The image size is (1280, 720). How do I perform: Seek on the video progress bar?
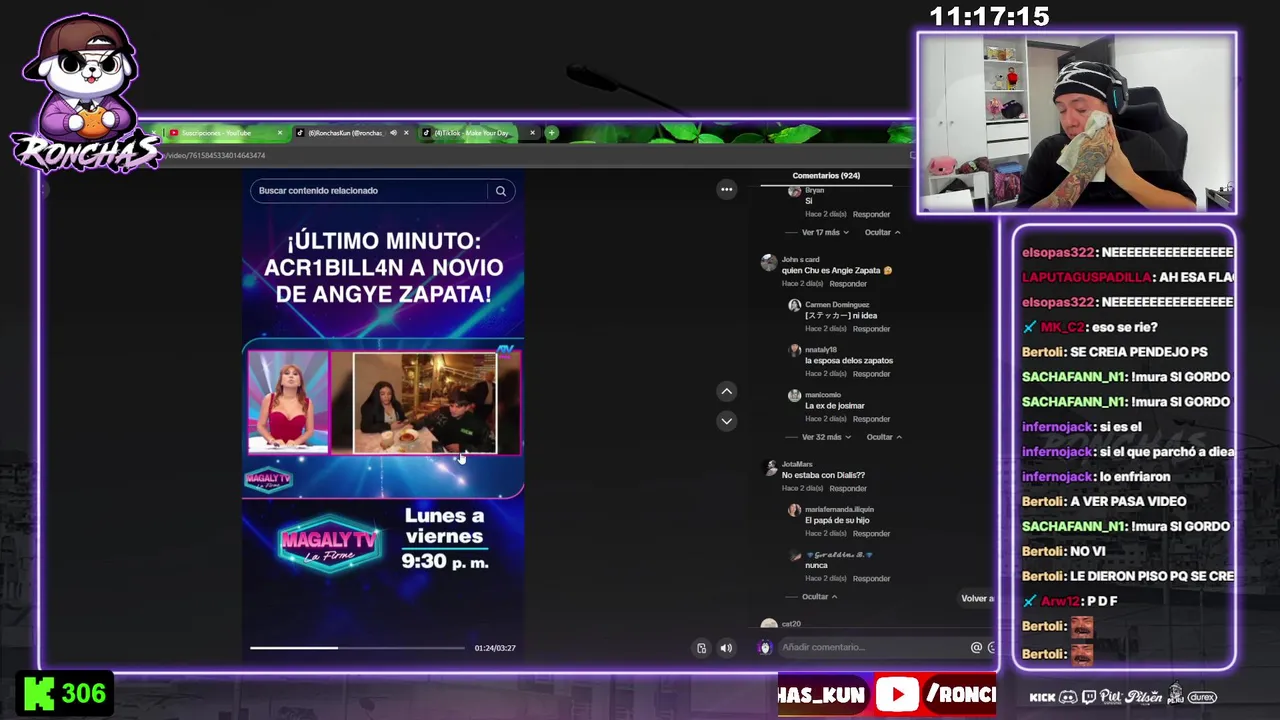[x=357, y=648]
